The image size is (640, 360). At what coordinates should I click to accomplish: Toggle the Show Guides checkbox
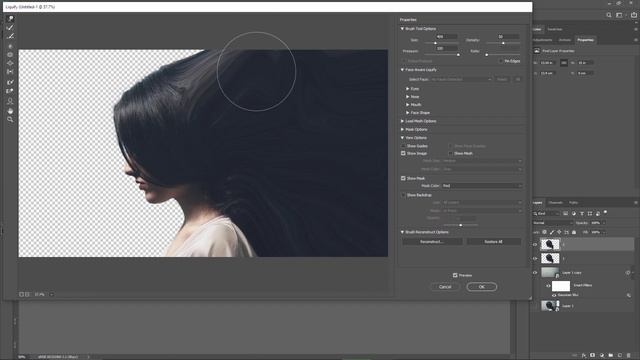point(403,146)
